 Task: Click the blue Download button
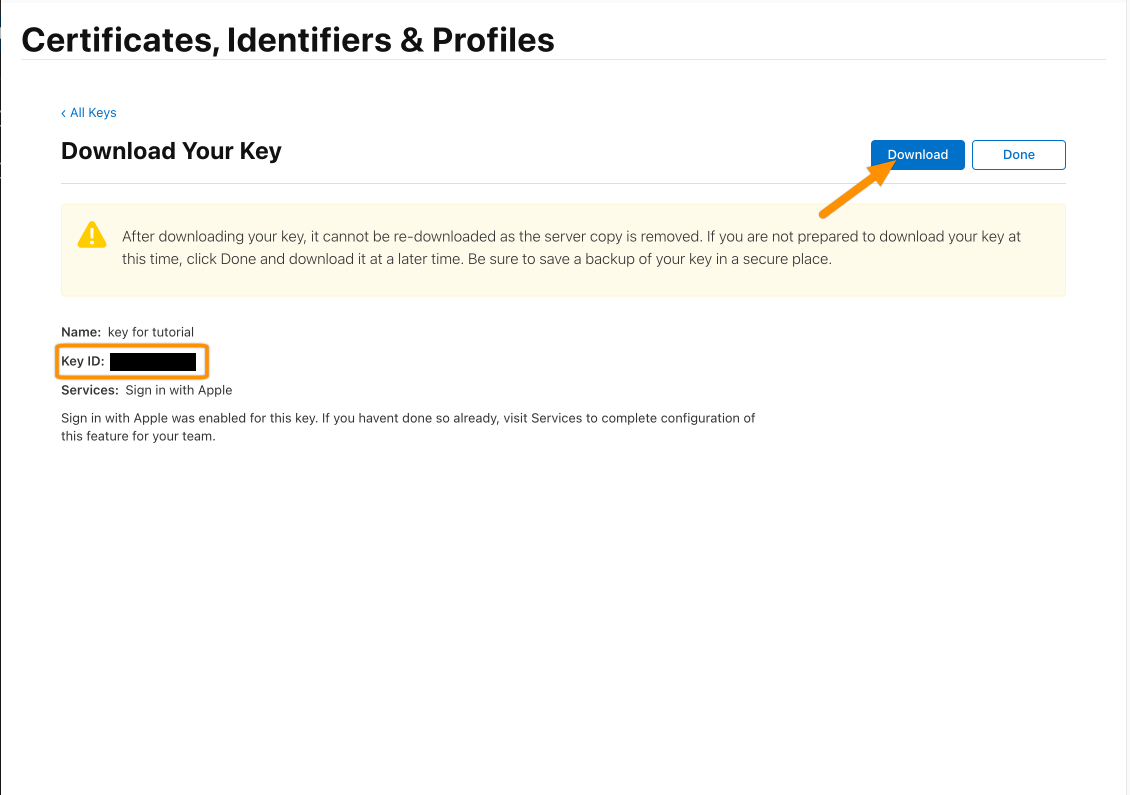tap(917, 155)
